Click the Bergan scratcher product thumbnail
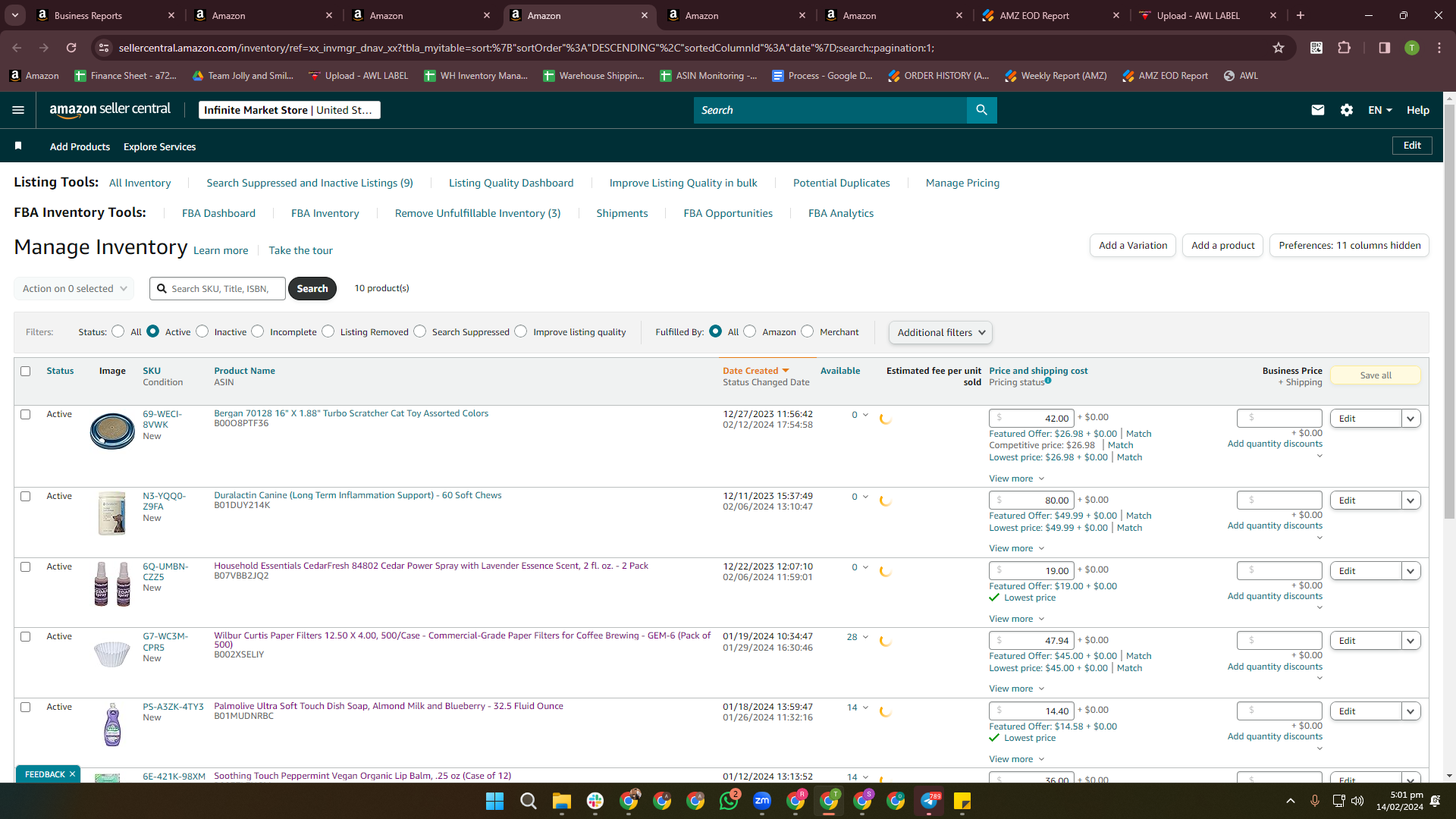The height and width of the screenshot is (819, 1456). pos(112,431)
